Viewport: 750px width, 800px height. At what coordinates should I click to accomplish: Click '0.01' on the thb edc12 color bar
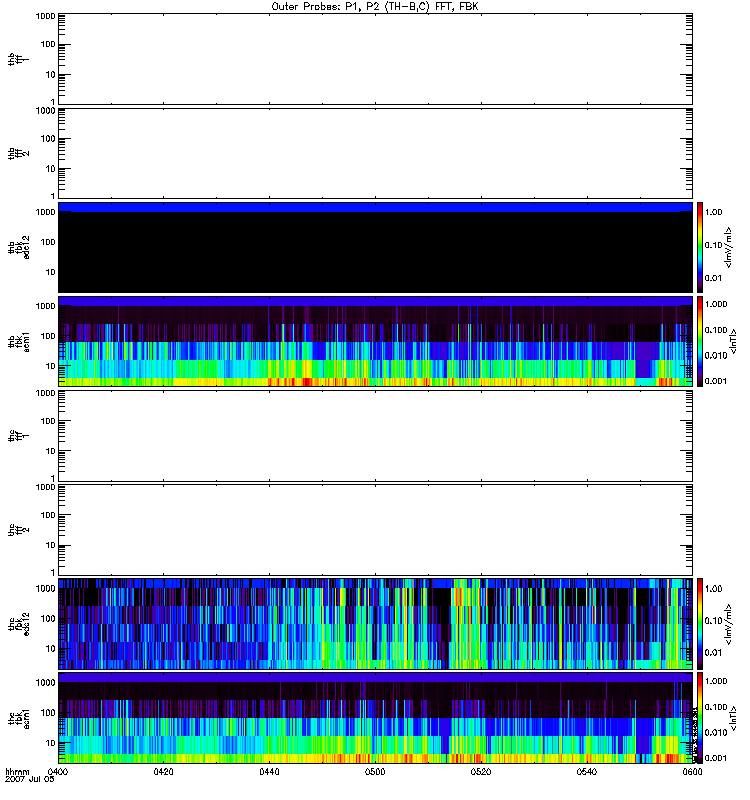tap(713, 278)
